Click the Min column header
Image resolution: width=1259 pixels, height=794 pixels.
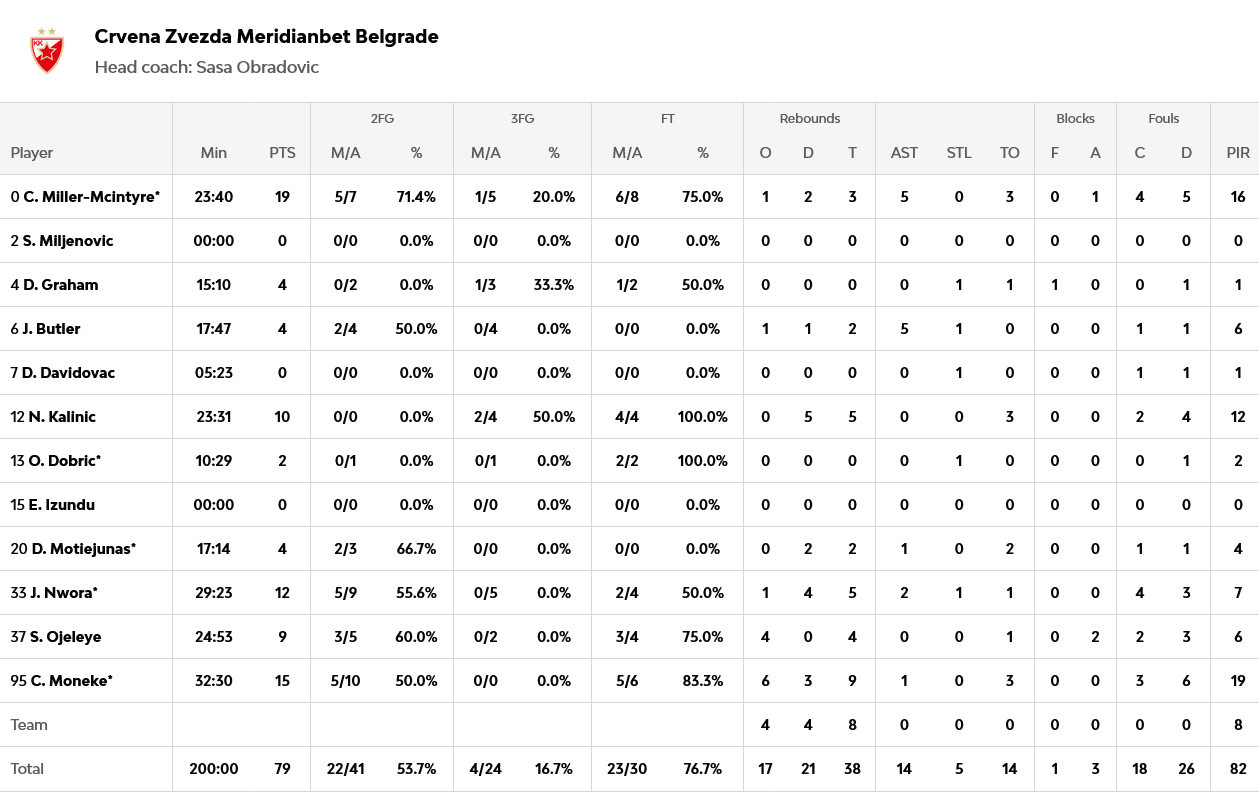(214, 153)
